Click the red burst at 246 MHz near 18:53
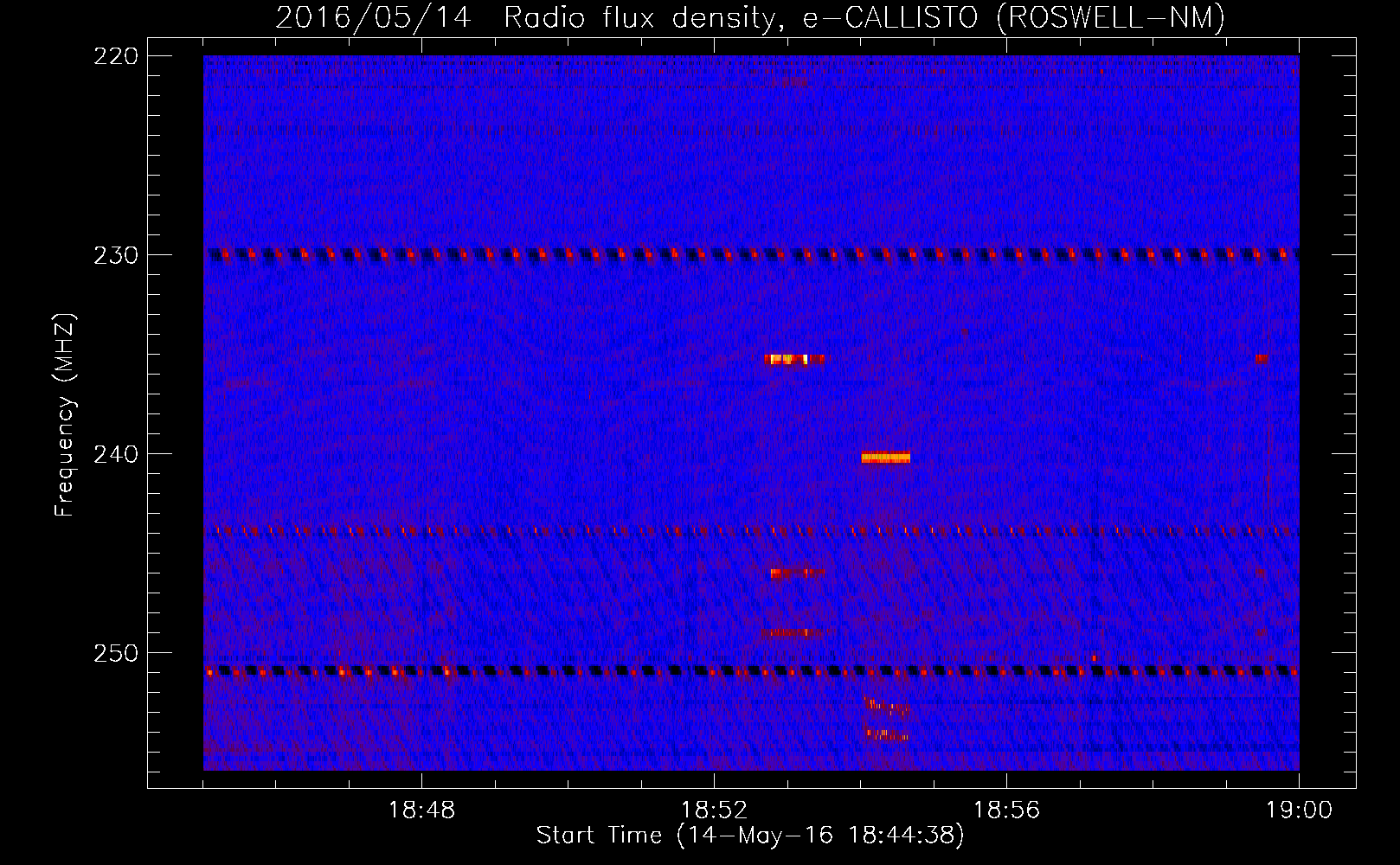1400x865 pixels. pos(797,573)
